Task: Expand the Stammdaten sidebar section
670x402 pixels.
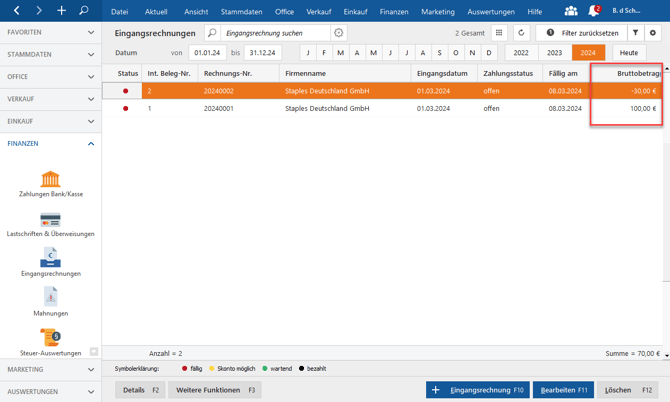Action: click(50, 55)
